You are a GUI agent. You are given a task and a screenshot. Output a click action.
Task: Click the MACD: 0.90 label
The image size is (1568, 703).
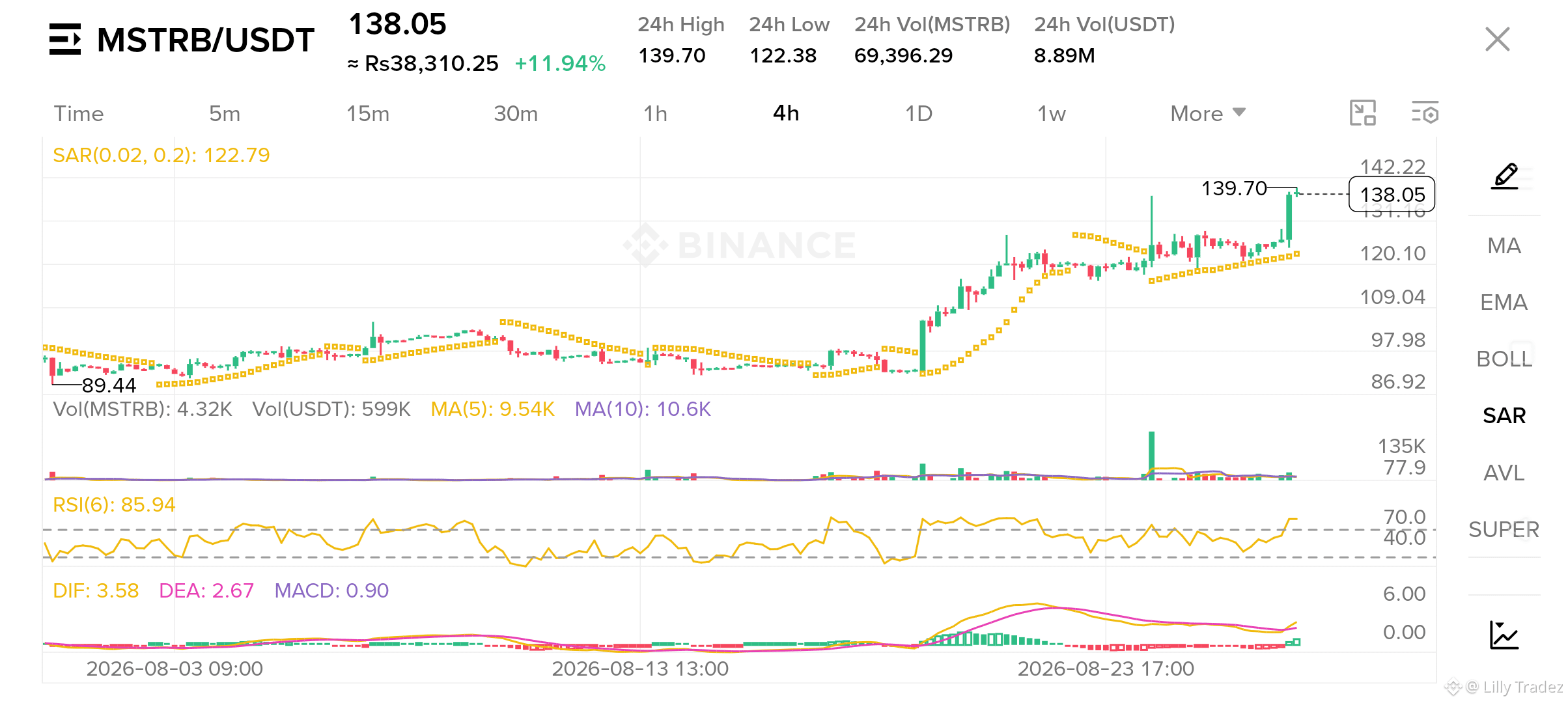click(x=331, y=590)
